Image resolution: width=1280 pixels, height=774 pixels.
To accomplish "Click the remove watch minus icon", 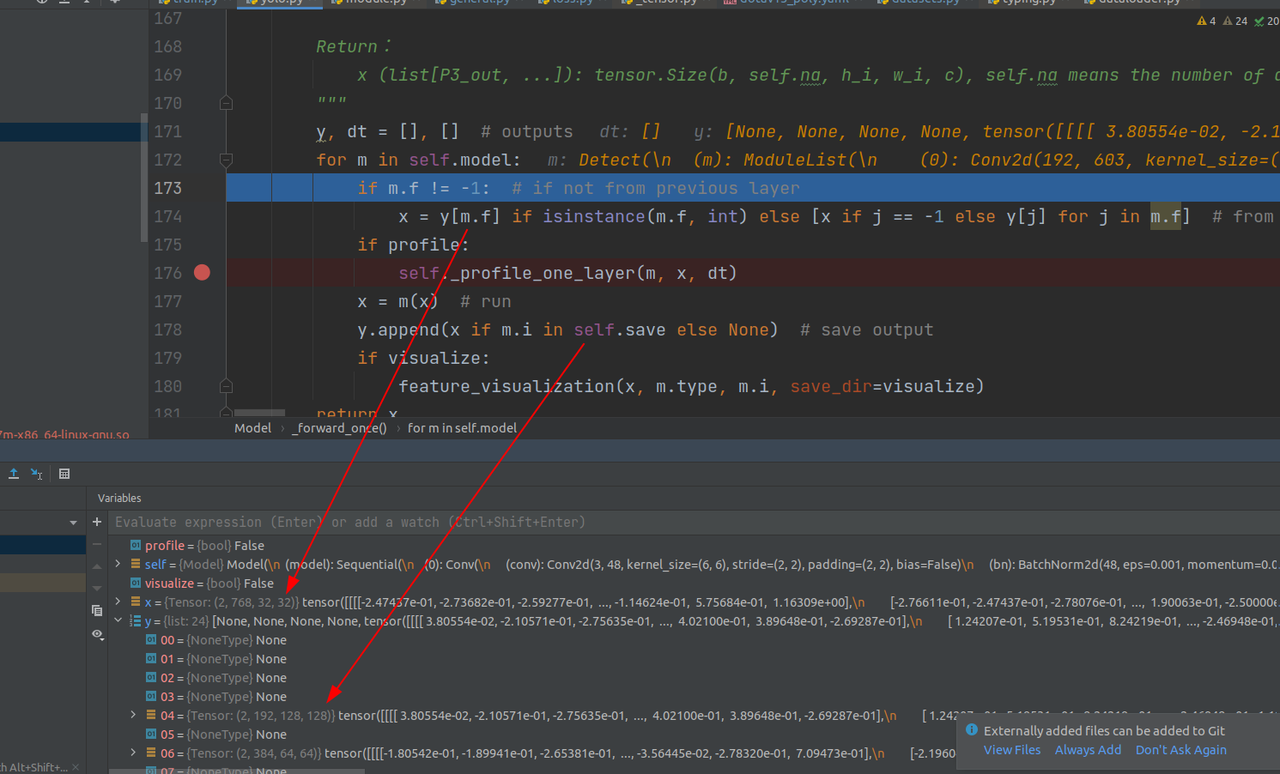I will pyautogui.click(x=97, y=544).
